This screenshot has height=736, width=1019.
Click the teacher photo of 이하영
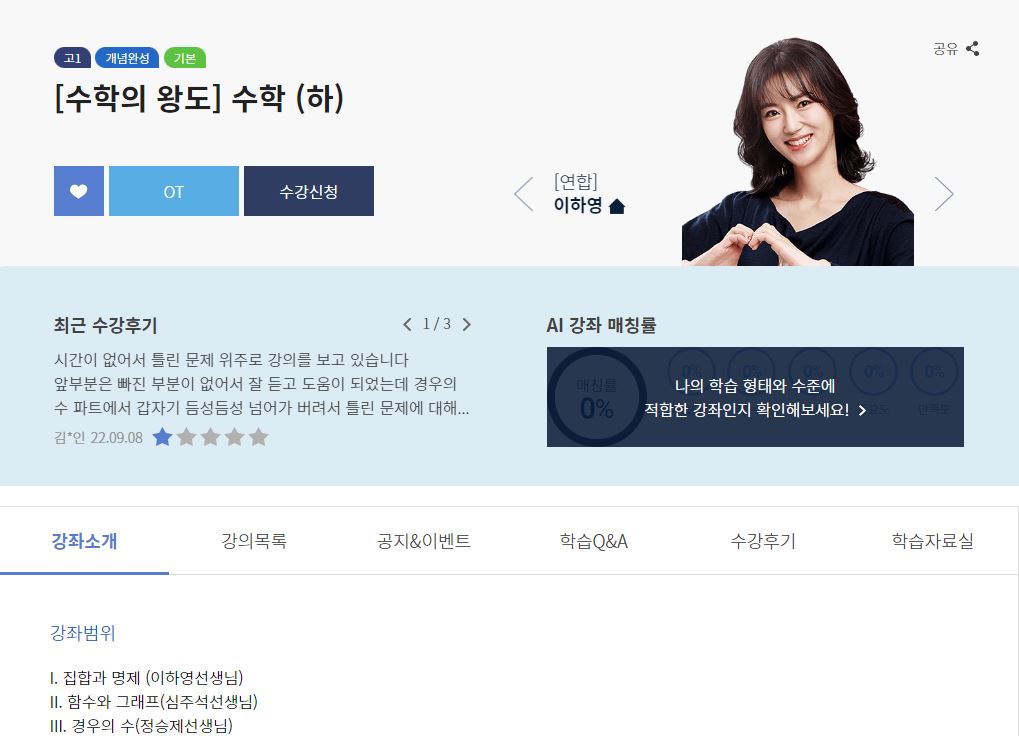tap(797, 151)
